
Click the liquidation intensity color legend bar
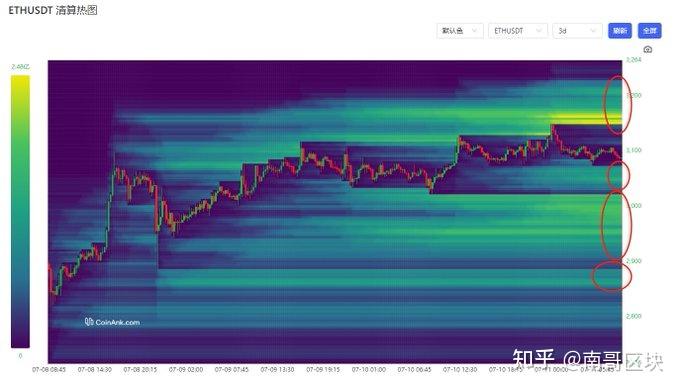[20, 211]
